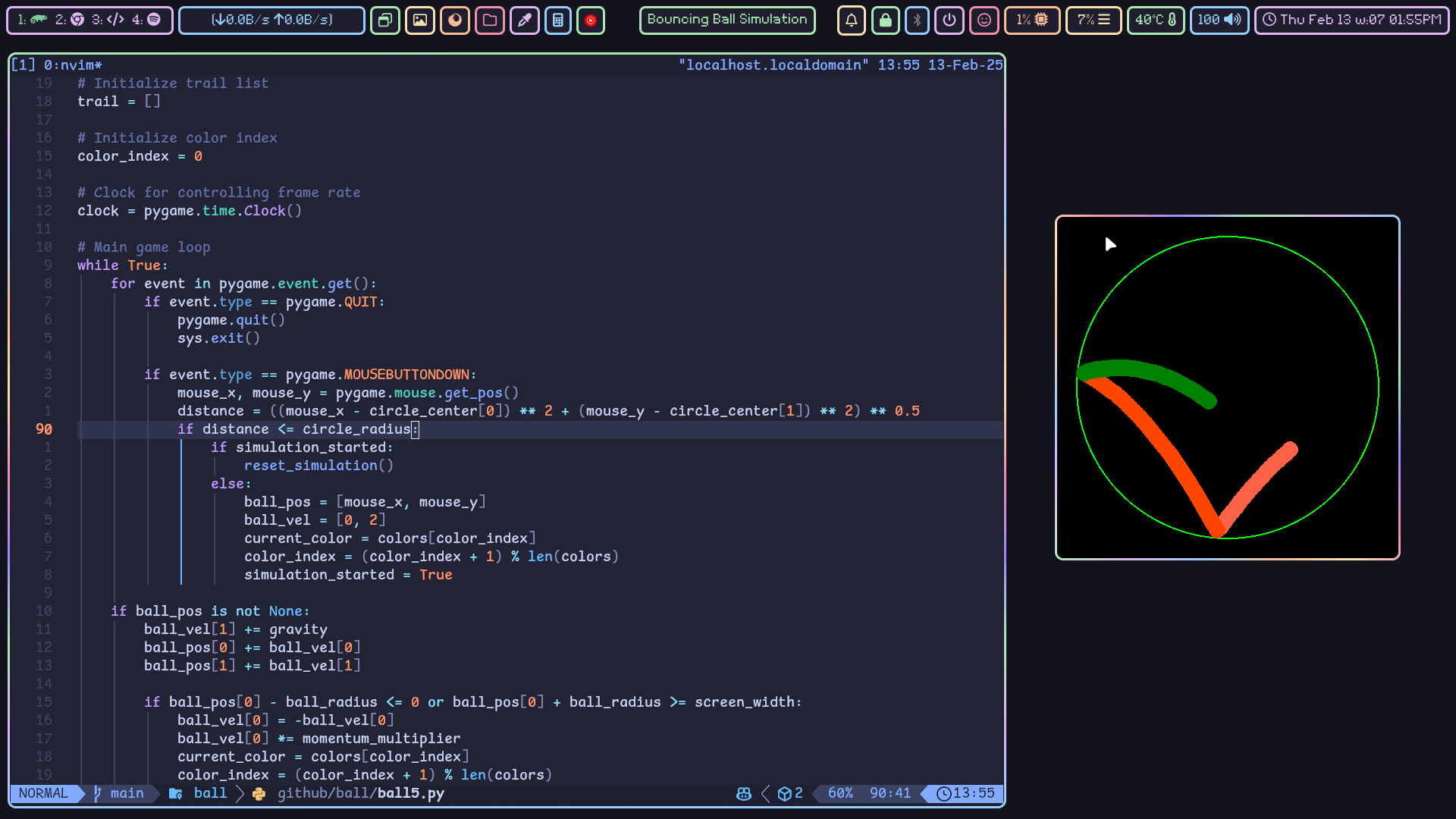This screenshot has width=1456, height=819.
Task: Toggle mute on the 100 volume module
Action: [x=1219, y=20]
